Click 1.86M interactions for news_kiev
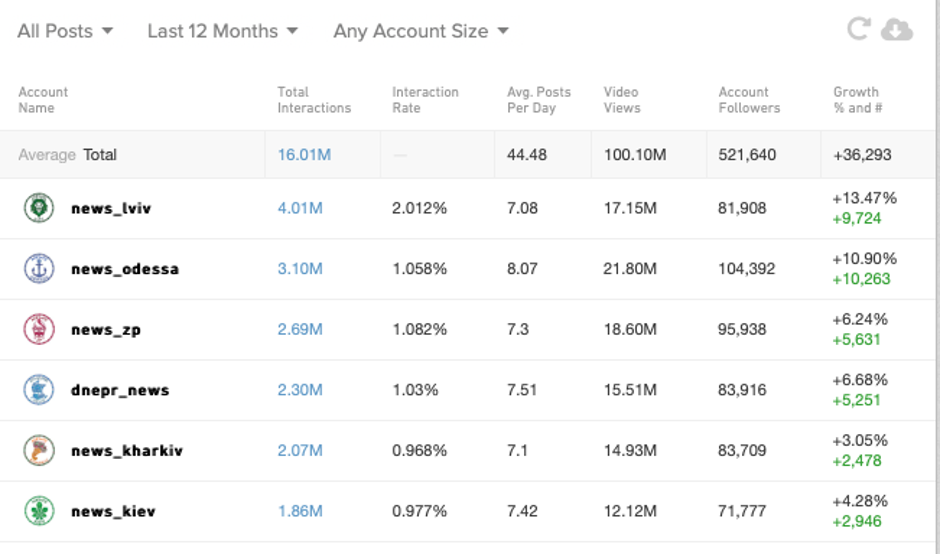Screen dimensions: 941x554 pos(300,511)
